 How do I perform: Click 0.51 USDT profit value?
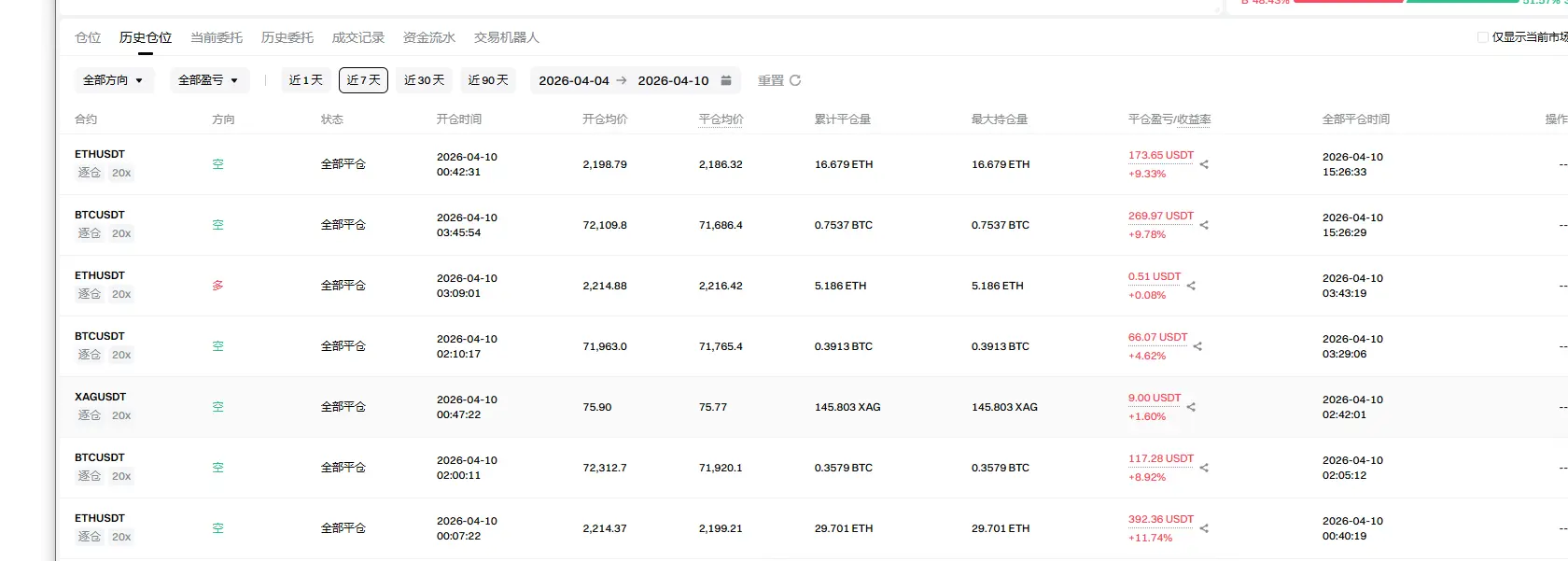(x=1155, y=276)
